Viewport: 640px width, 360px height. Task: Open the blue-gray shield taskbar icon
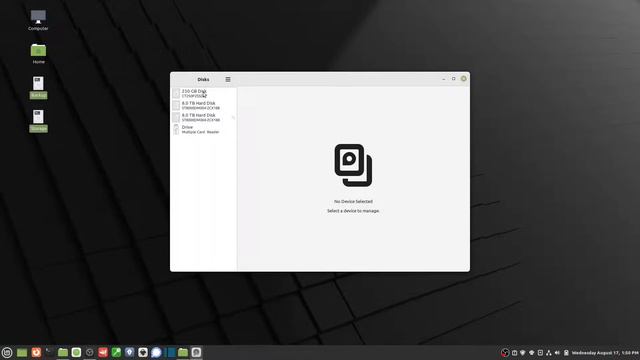(x=129, y=352)
